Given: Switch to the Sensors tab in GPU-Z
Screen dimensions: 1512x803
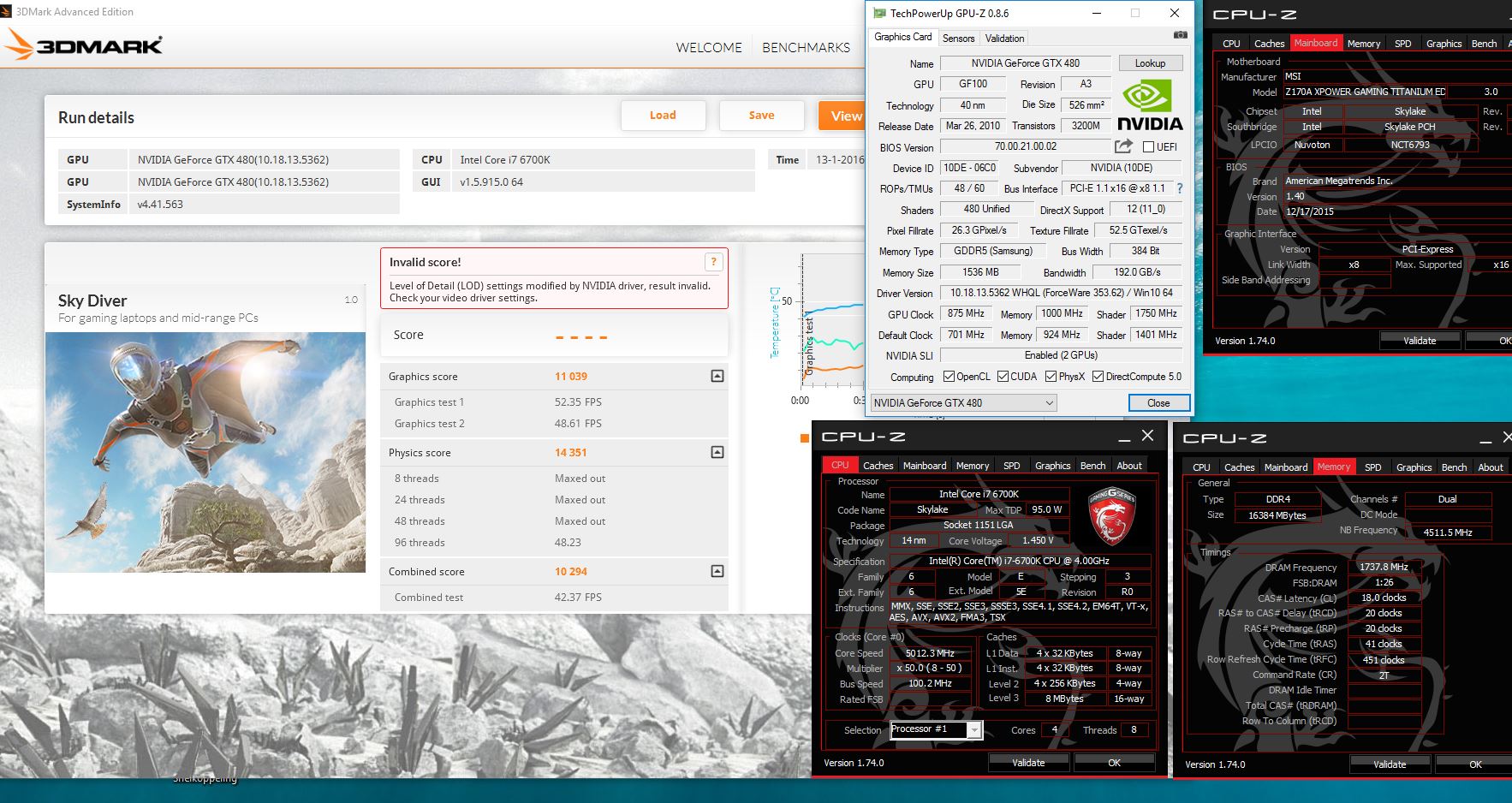Looking at the screenshot, I should [x=958, y=39].
